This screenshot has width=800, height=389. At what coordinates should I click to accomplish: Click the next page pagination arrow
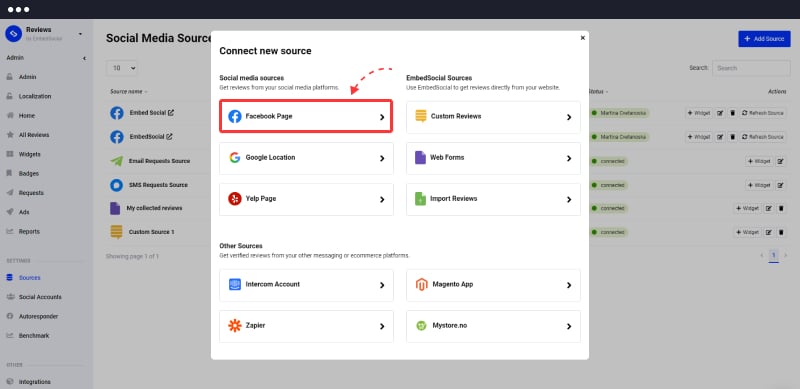pos(786,255)
